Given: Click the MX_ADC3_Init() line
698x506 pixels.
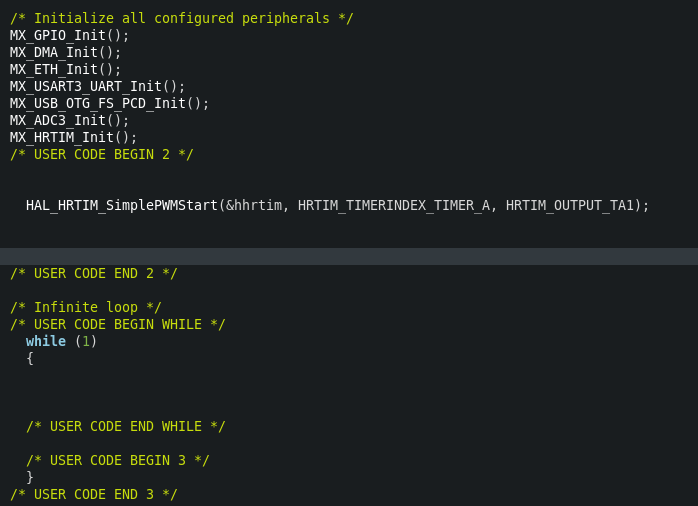Looking at the screenshot, I should 69,120.
